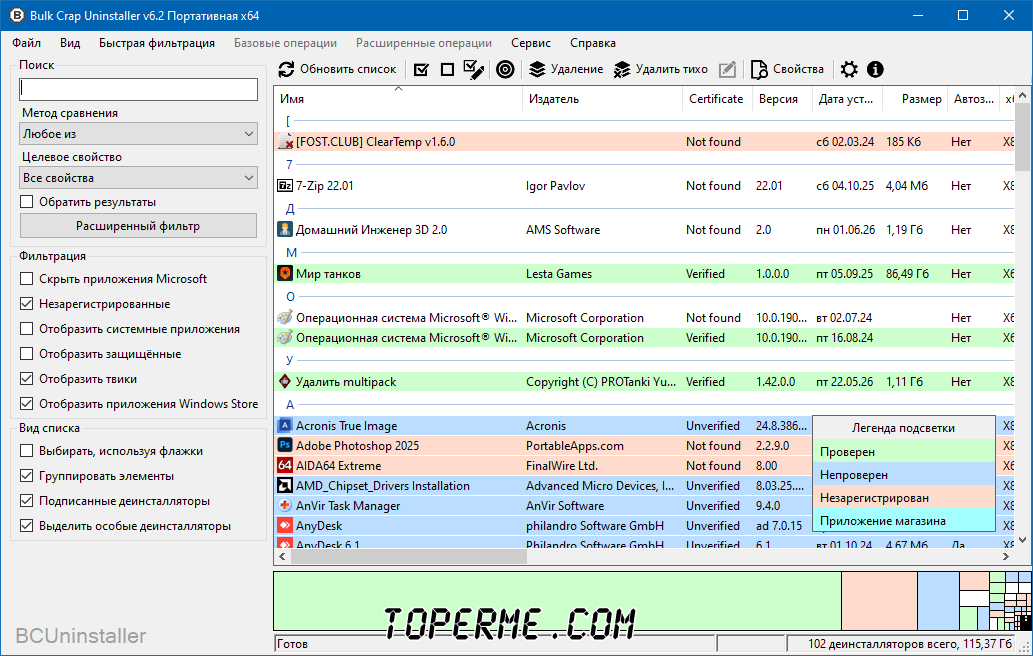Open the Целевое свойство dropdown
1033x656 pixels.
(x=138, y=178)
